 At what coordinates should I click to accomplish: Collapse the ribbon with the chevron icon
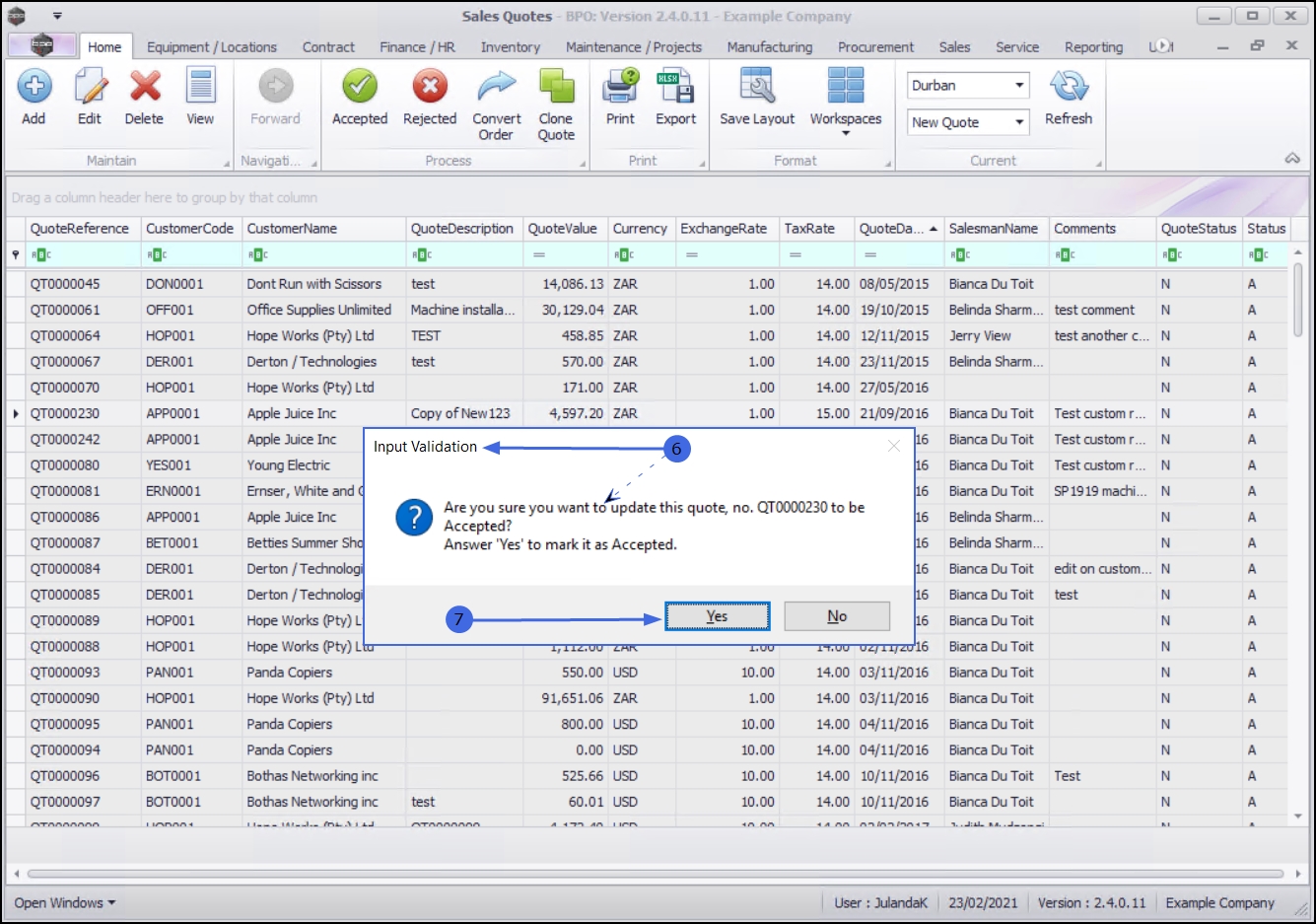pos(1292,159)
